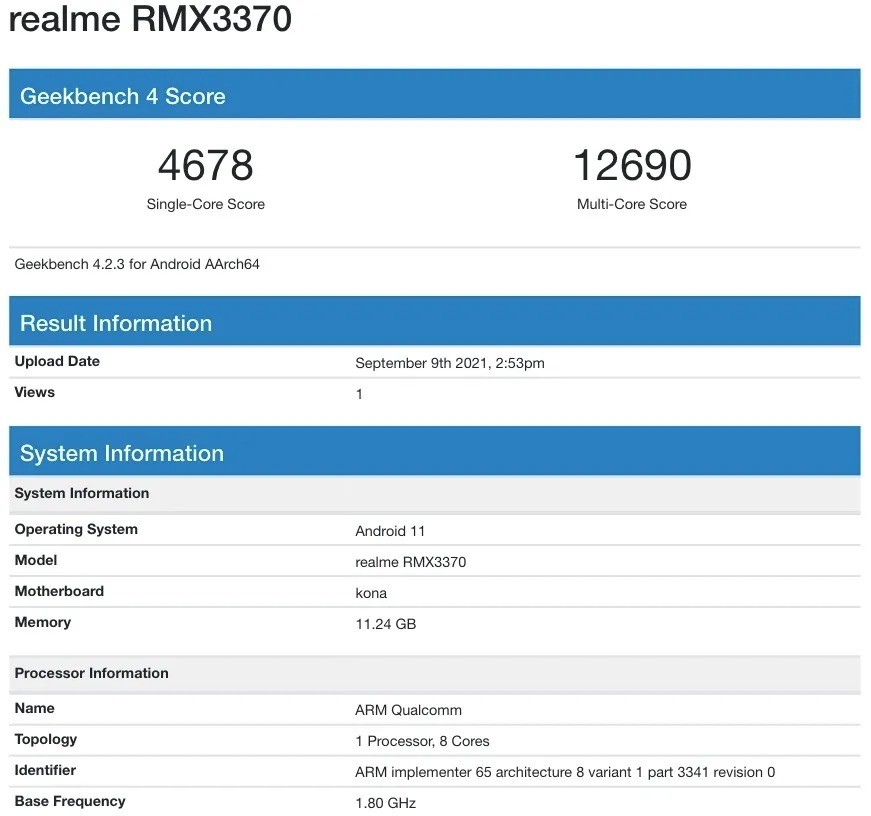Select the kona motherboard value
The width and height of the screenshot is (871, 816).
(x=371, y=593)
